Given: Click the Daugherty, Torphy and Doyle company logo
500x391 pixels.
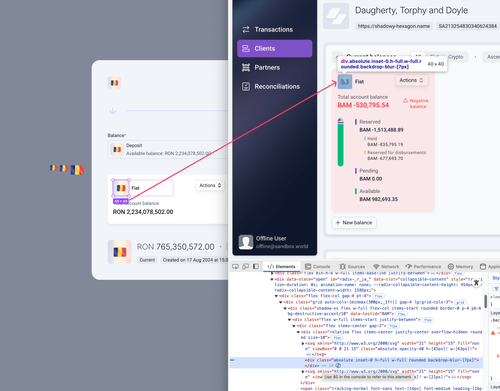Looking at the screenshot, I should [x=336, y=16].
